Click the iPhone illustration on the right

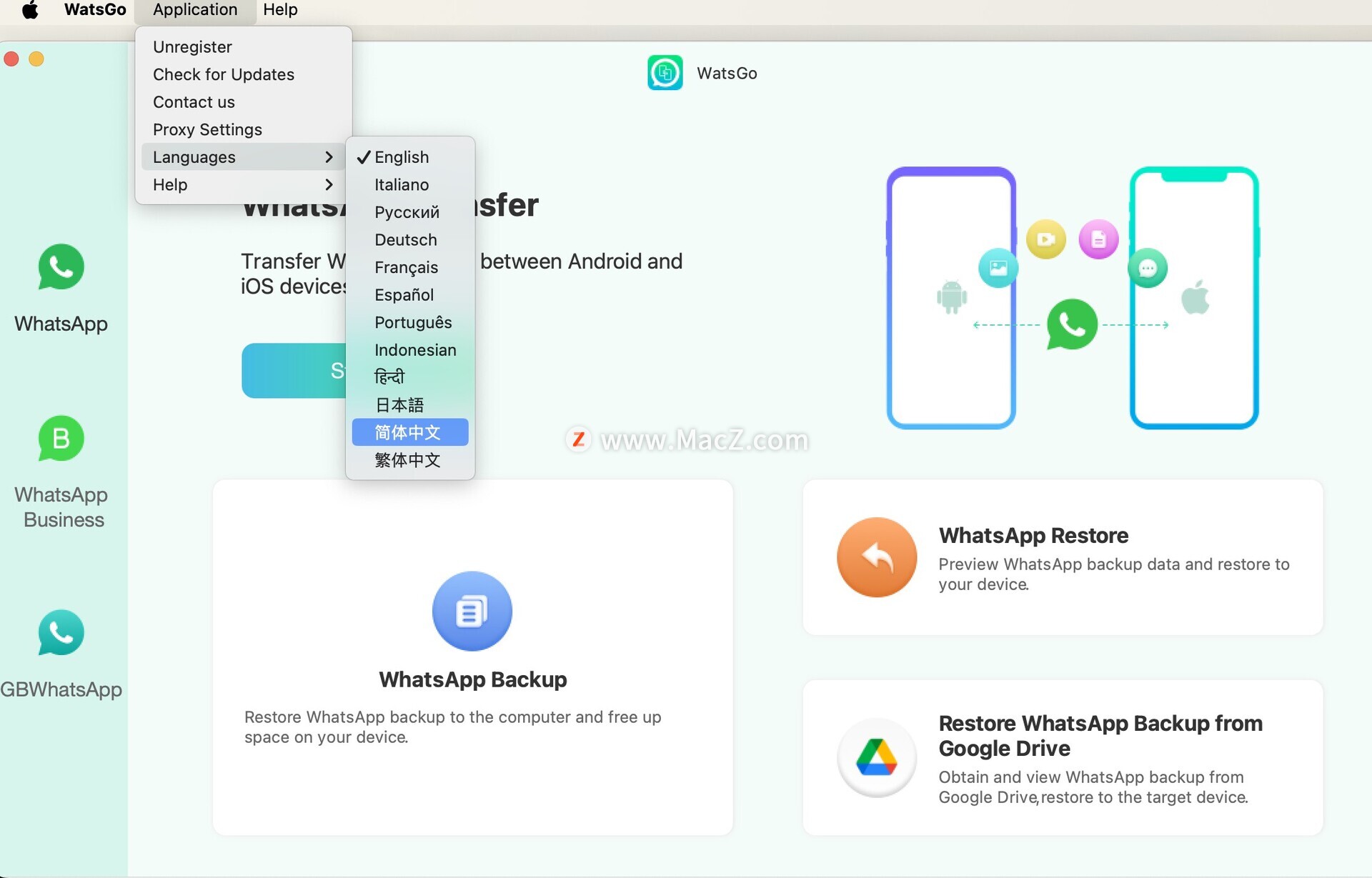tap(1194, 297)
